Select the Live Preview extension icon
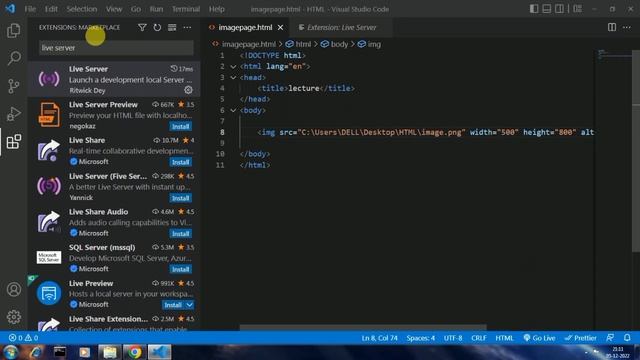 tap(49, 293)
